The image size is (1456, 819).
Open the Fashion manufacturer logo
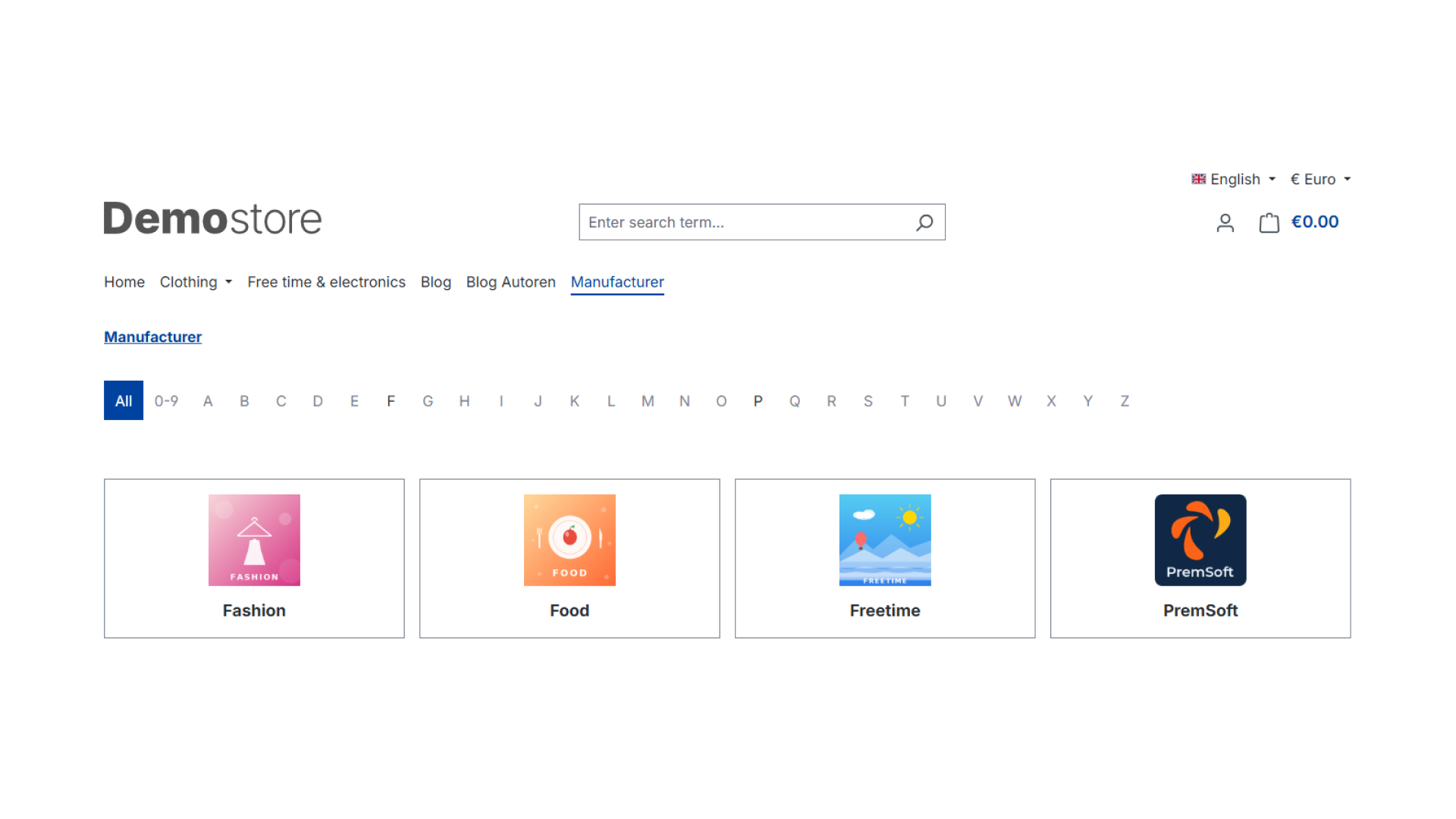click(x=254, y=540)
